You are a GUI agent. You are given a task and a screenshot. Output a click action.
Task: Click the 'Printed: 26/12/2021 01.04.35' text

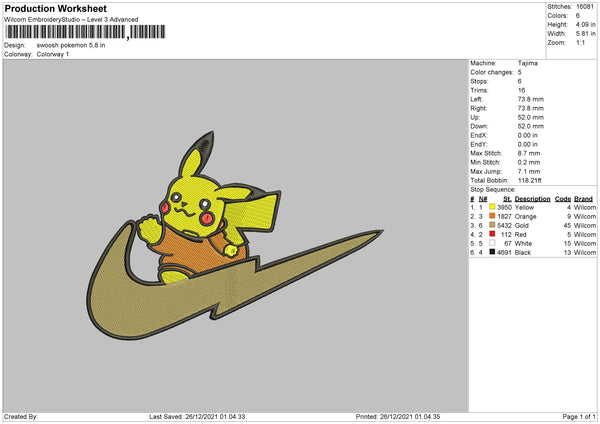tap(398, 417)
